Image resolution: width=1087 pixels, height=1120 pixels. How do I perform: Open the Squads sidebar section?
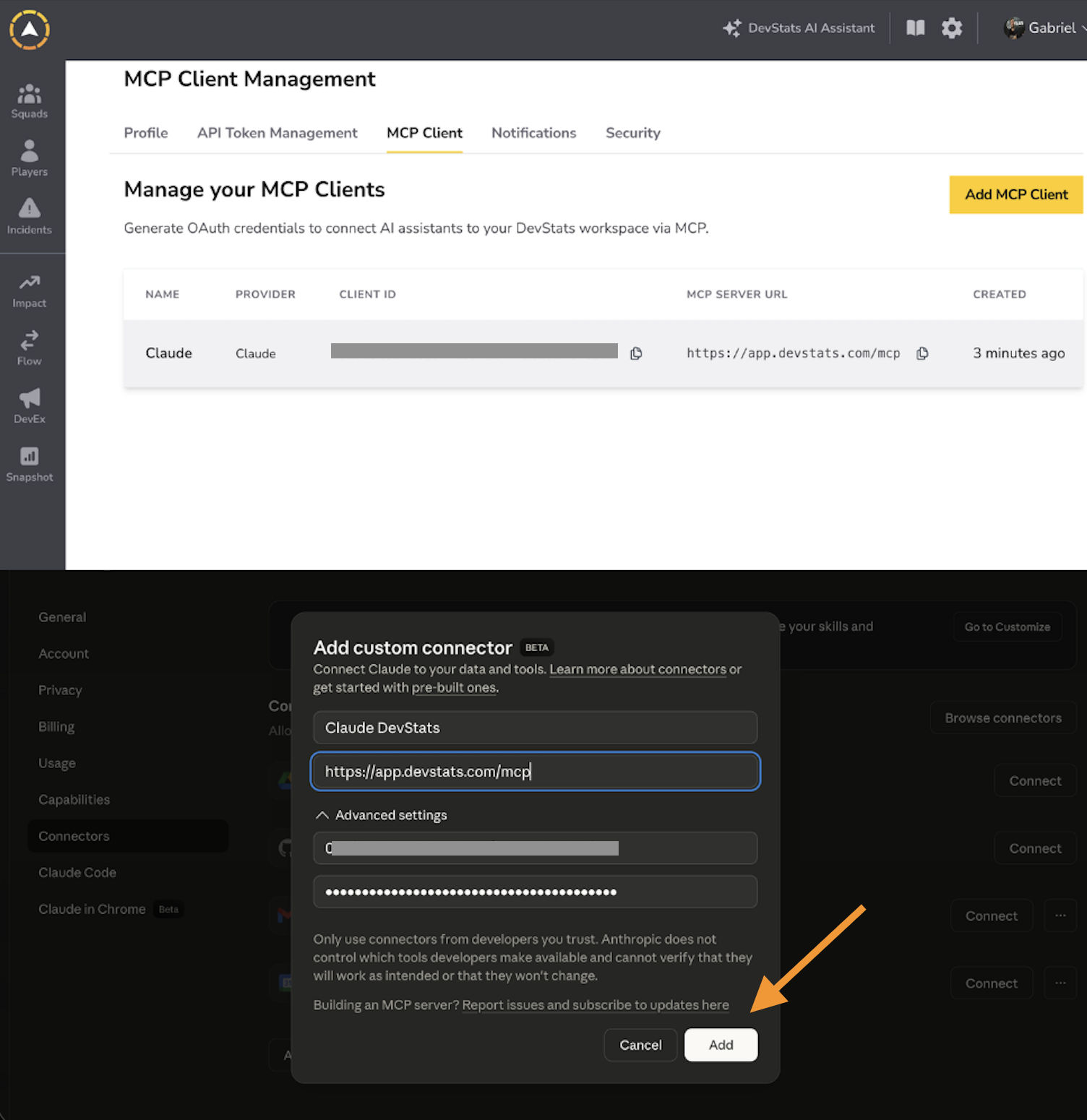click(x=30, y=102)
